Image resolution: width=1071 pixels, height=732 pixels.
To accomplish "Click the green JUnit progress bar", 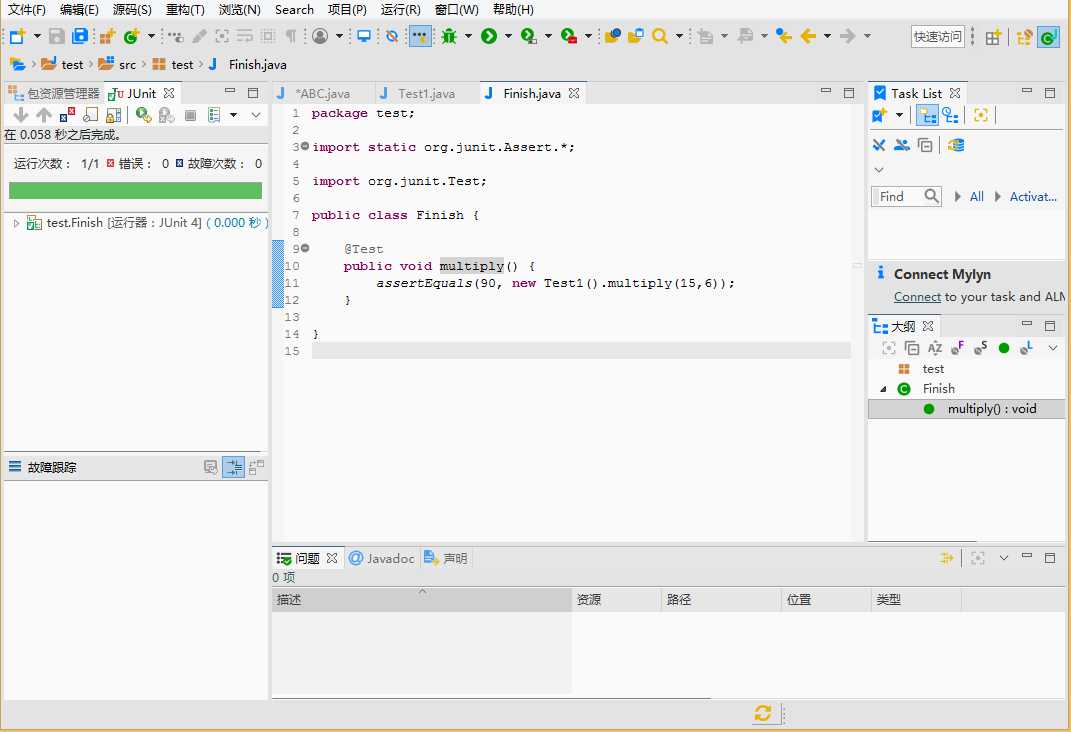I will point(135,190).
